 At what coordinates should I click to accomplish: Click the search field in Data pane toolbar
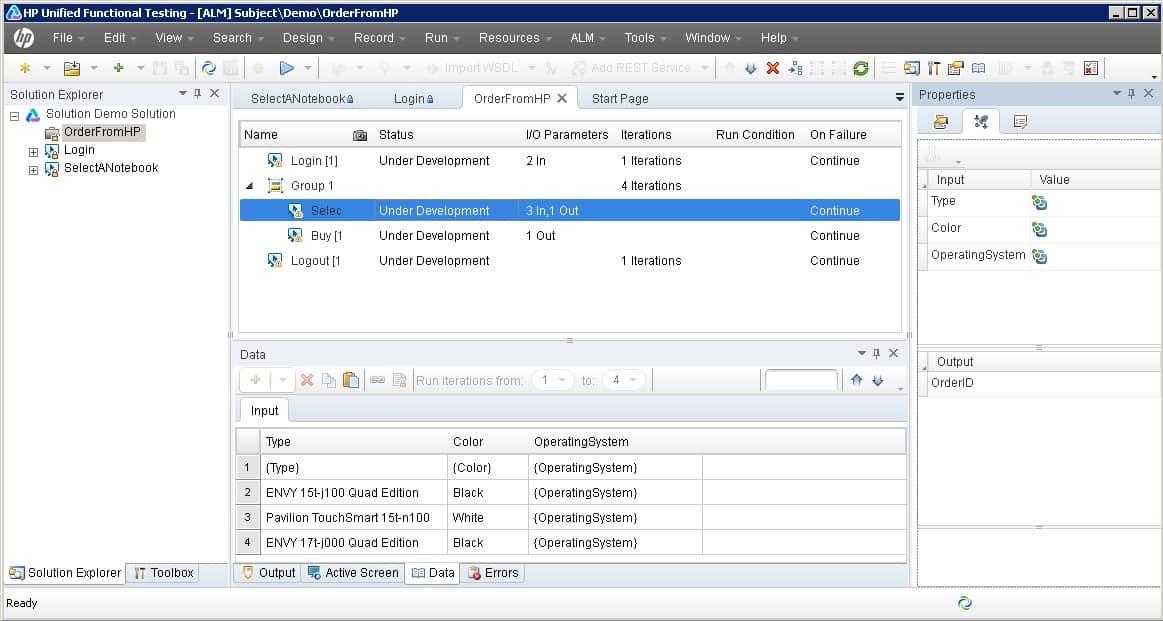pos(801,381)
